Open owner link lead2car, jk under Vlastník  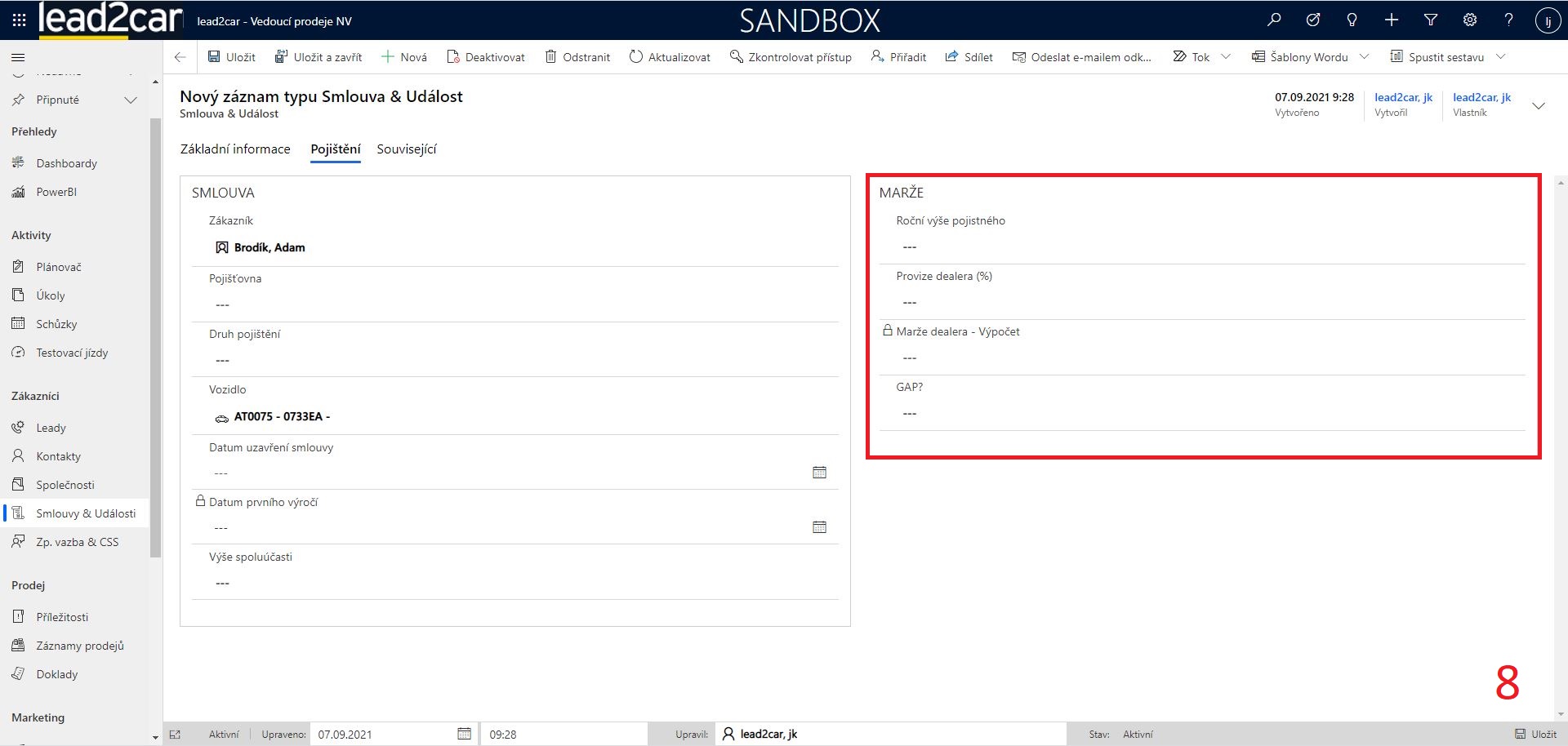[1481, 97]
